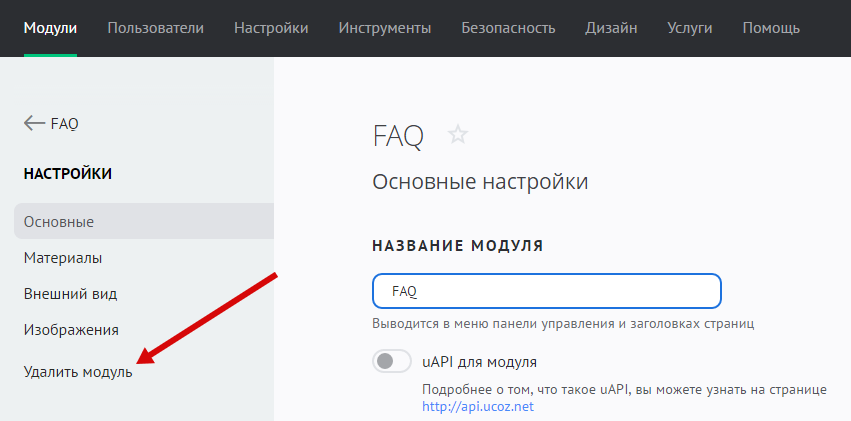Image resolution: width=851 pixels, height=421 pixels.
Task: Click the FAQ back link text
Action: (x=64, y=123)
